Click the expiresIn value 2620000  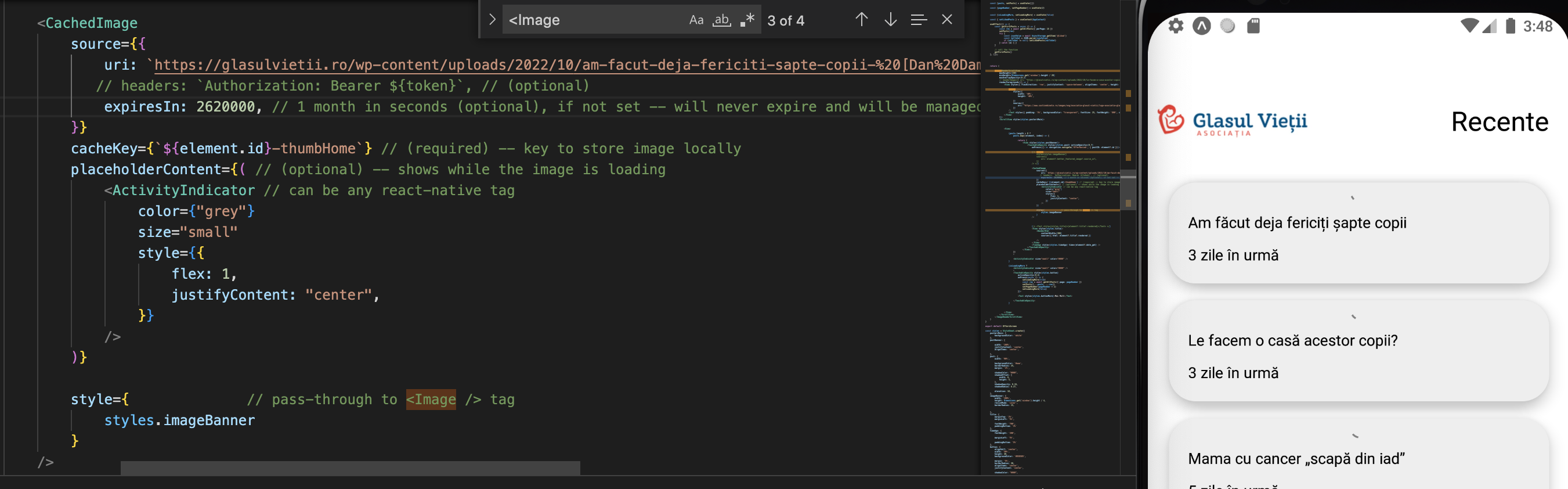[x=225, y=106]
